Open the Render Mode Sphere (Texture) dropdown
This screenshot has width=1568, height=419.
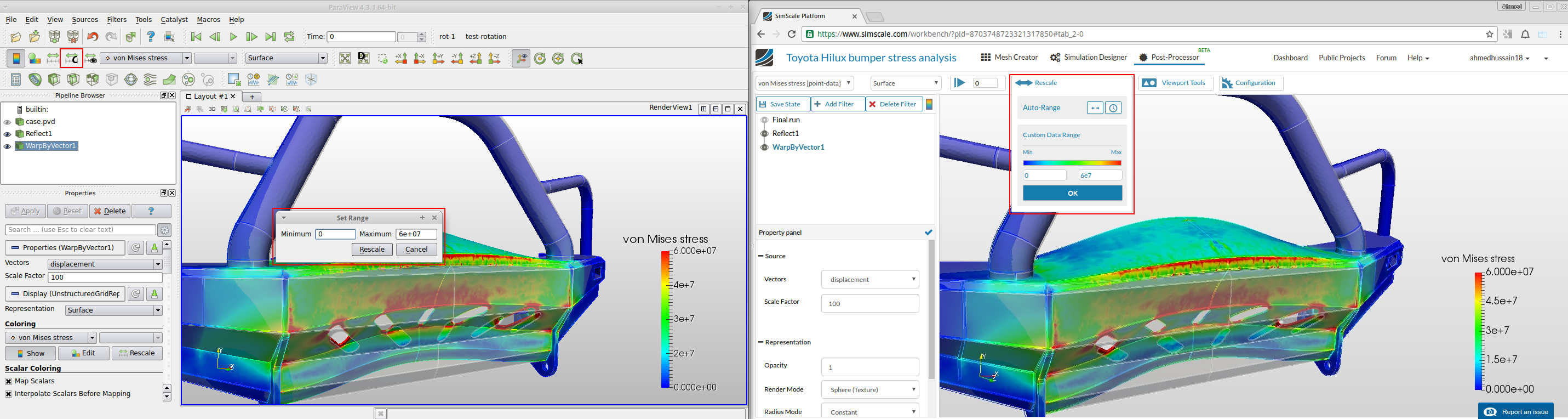click(870, 390)
